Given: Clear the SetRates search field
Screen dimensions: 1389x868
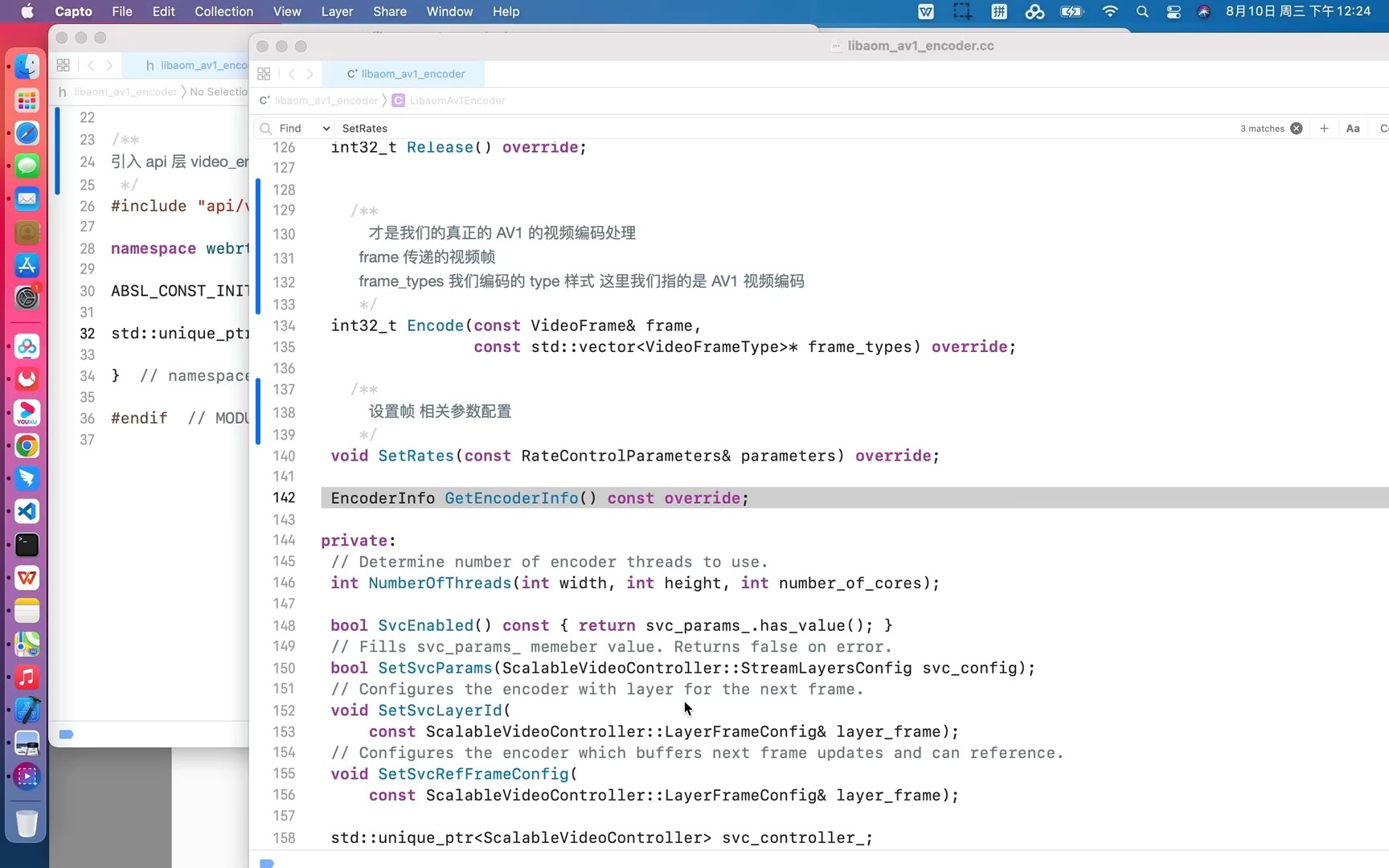Looking at the screenshot, I should [1297, 129].
